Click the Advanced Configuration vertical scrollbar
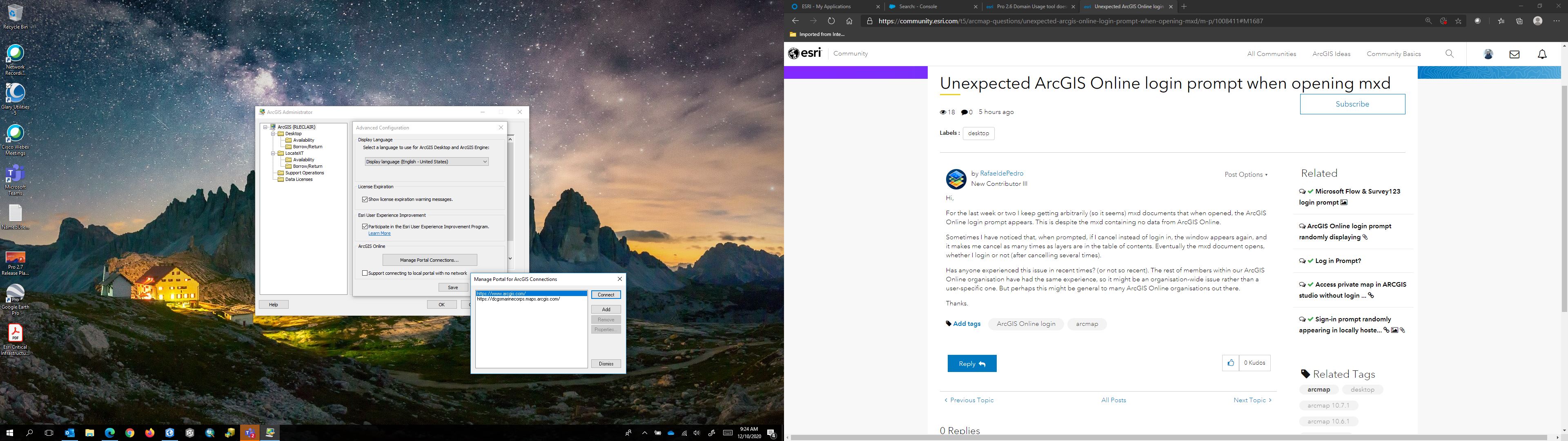 [510, 199]
